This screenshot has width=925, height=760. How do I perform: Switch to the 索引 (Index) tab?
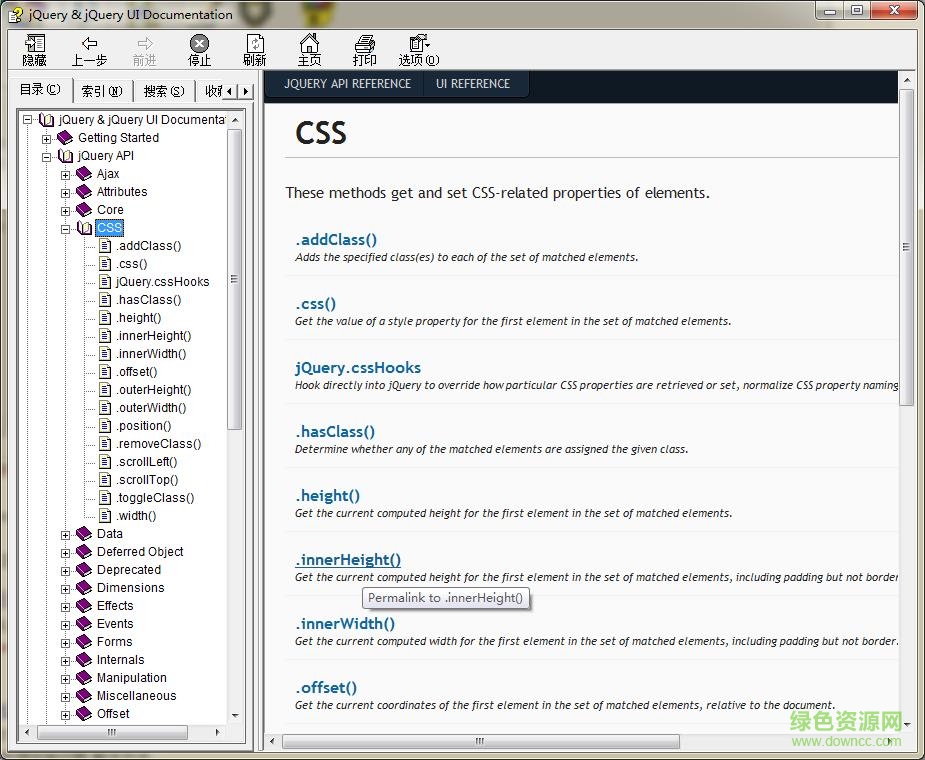click(x=101, y=91)
